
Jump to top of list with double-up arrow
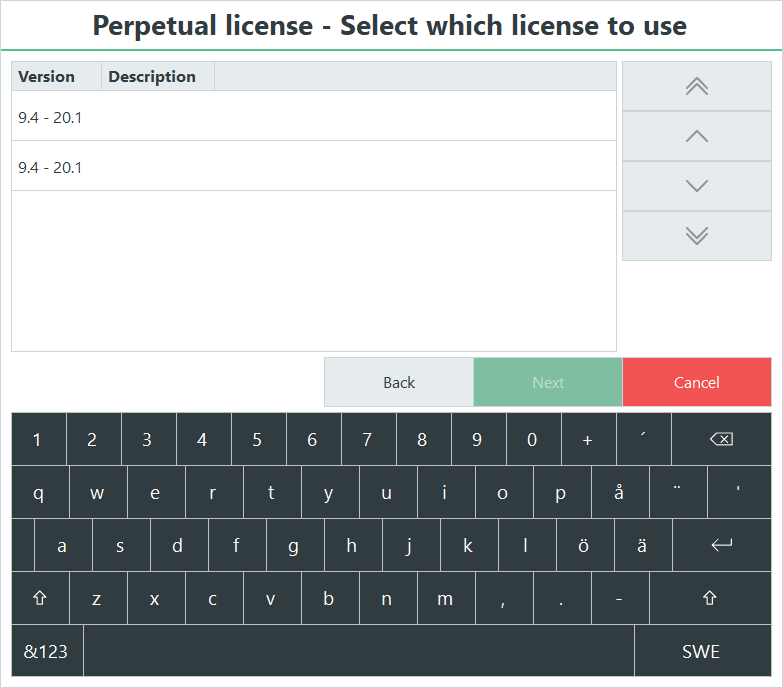click(x=697, y=86)
